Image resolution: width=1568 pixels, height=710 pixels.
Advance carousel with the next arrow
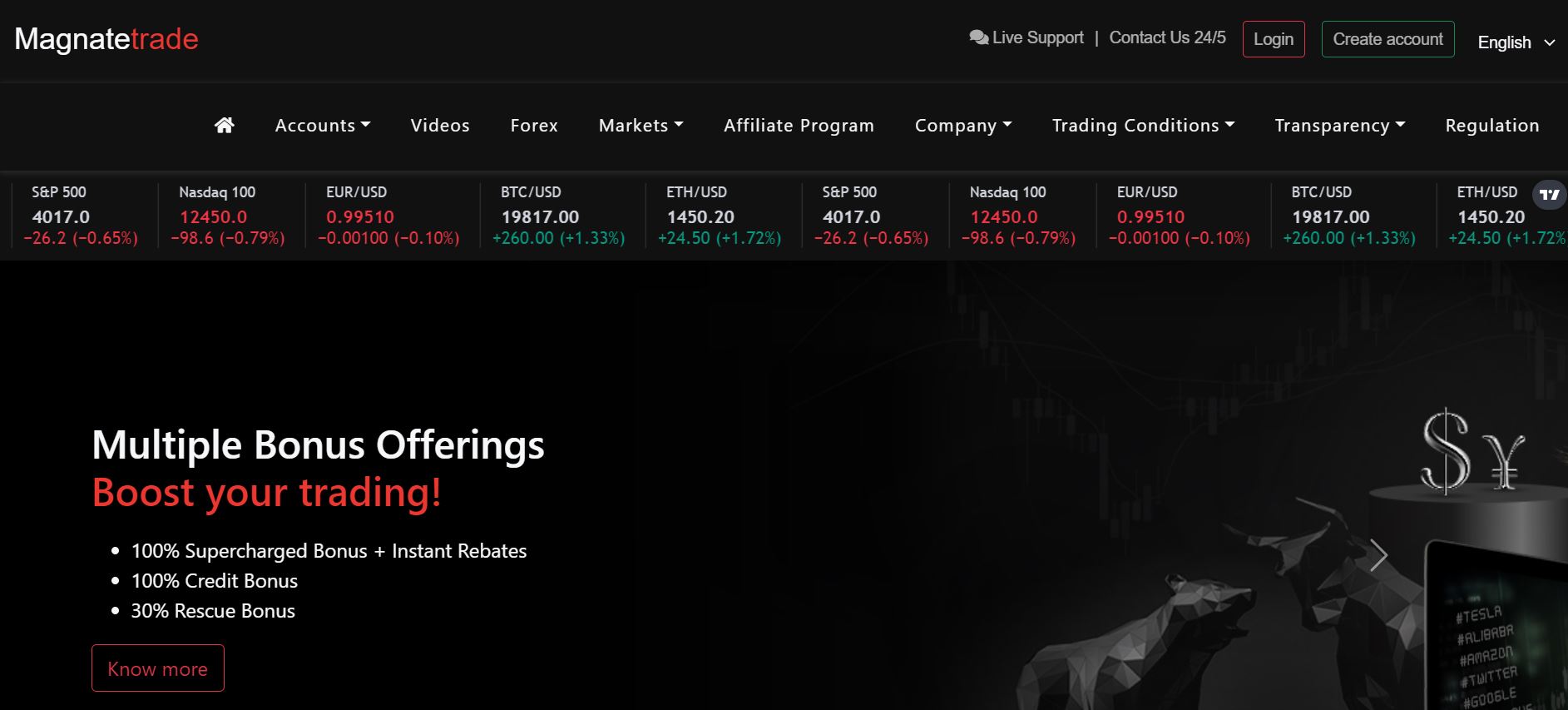(x=1378, y=555)
